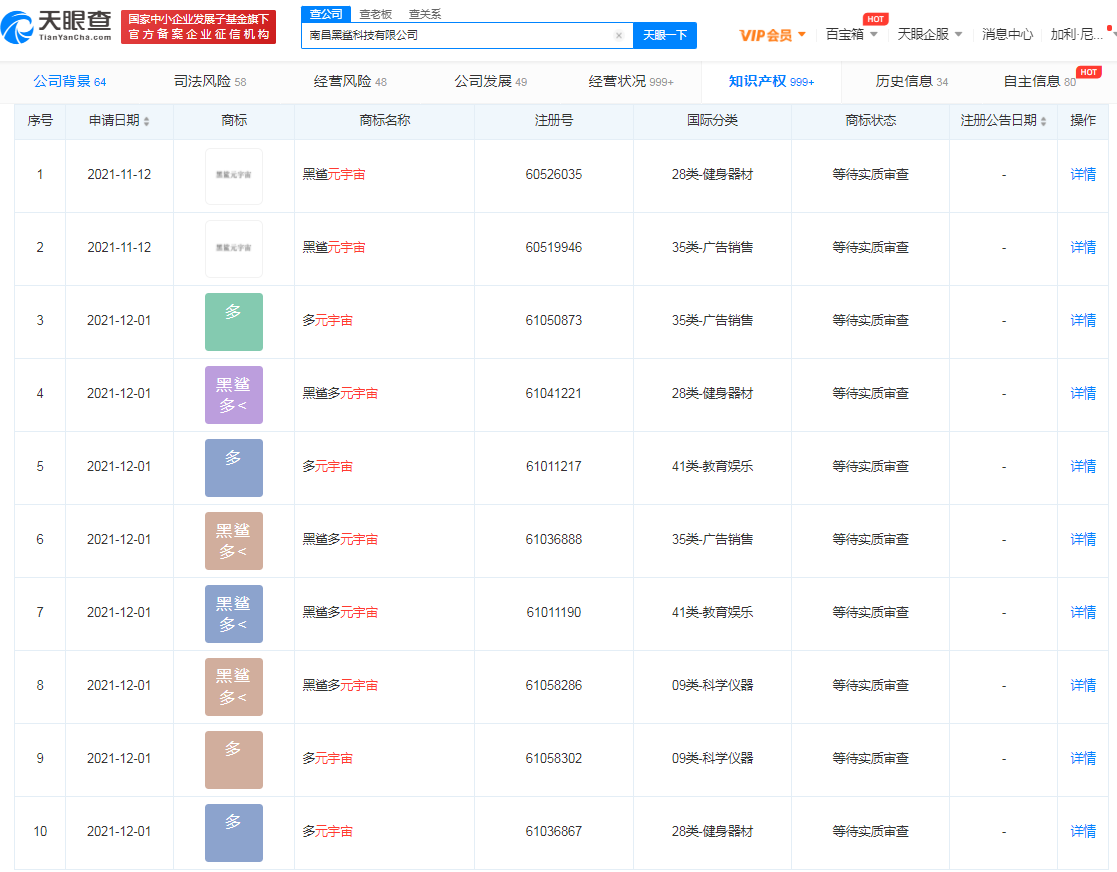The width and height of the screenshot is (1117, 872).
Task: View 详情 for registration 61050873
Action: [1083, 321]
